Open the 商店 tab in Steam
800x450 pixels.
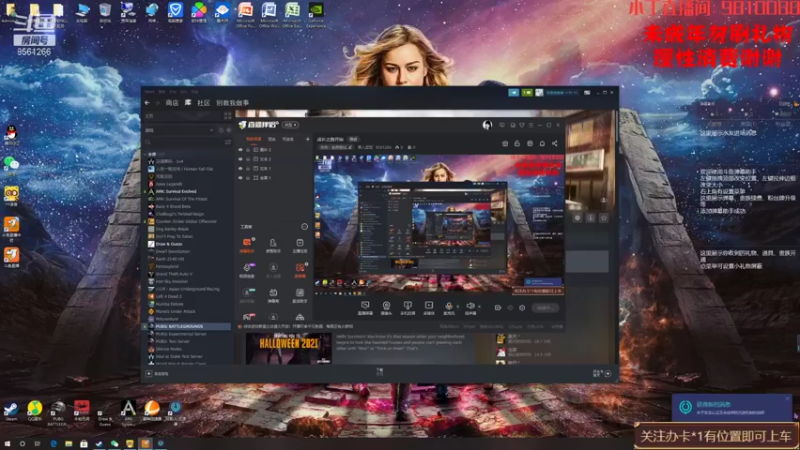172,103
